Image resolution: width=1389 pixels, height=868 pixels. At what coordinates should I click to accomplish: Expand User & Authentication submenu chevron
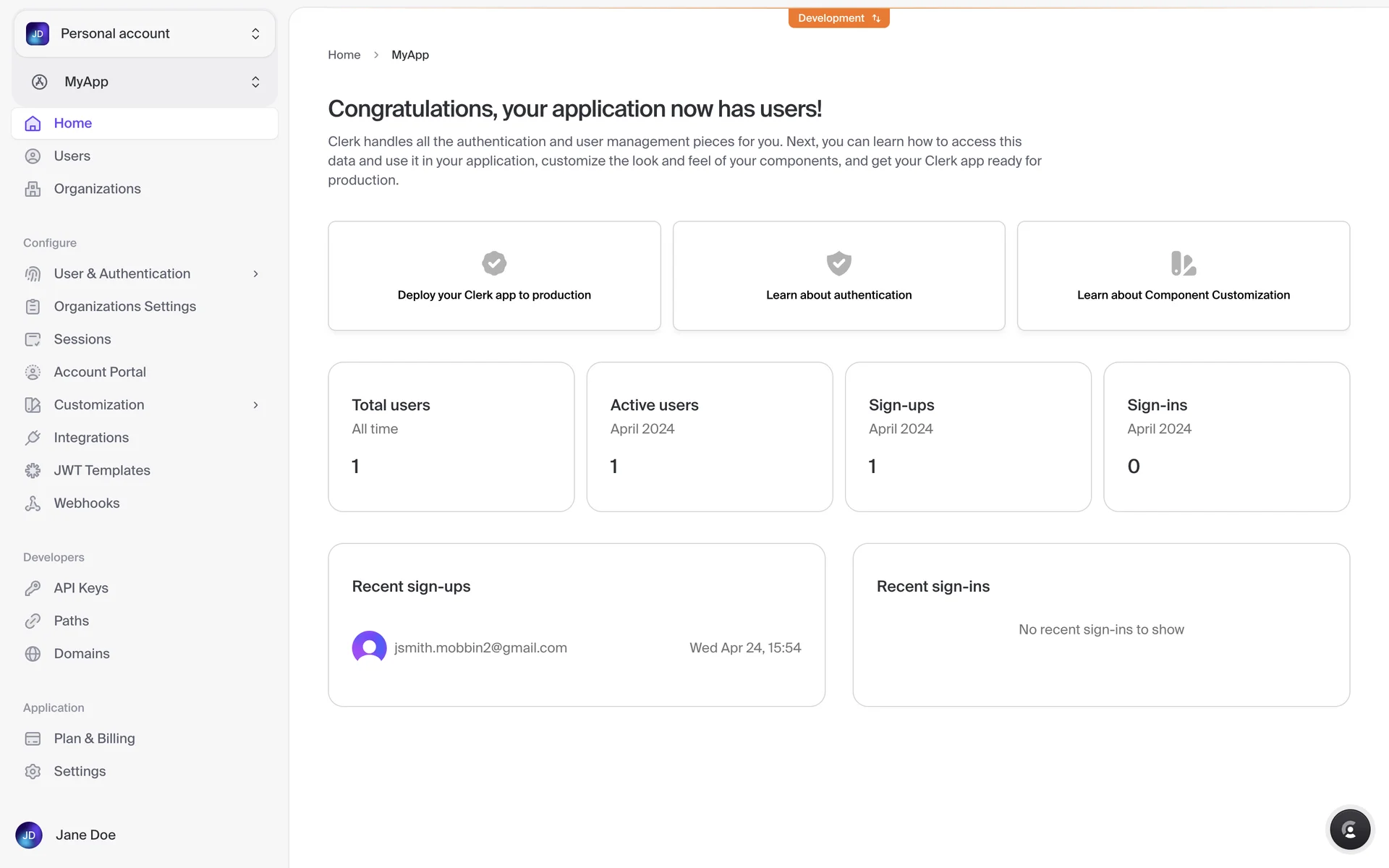point(255,274)
